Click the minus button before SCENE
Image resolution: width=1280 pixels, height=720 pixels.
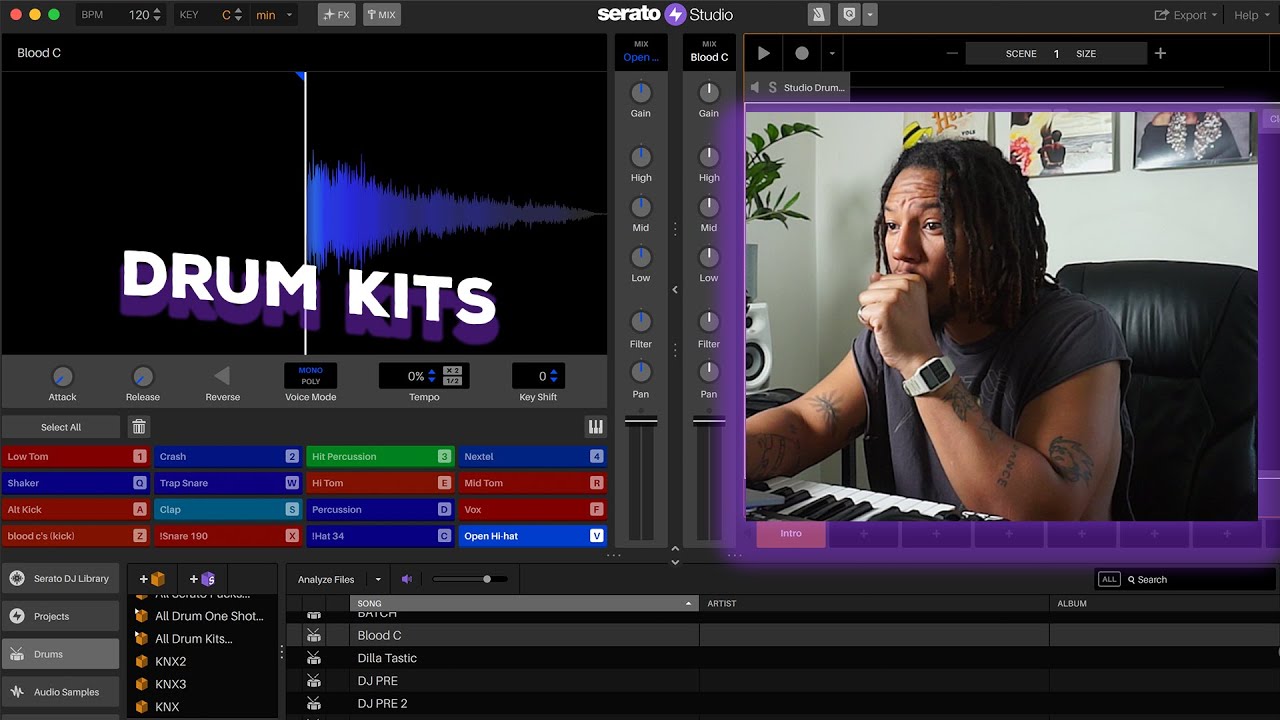pos(952,53)
